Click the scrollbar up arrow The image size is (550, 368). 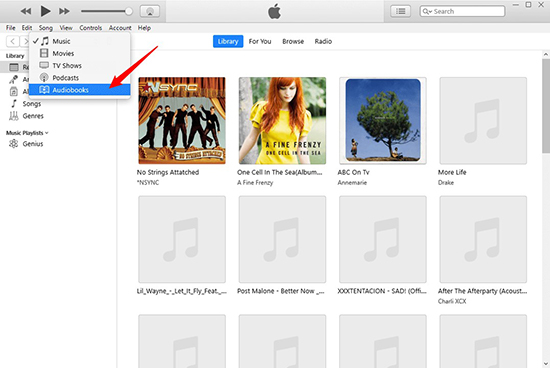[x=546, y=55]
